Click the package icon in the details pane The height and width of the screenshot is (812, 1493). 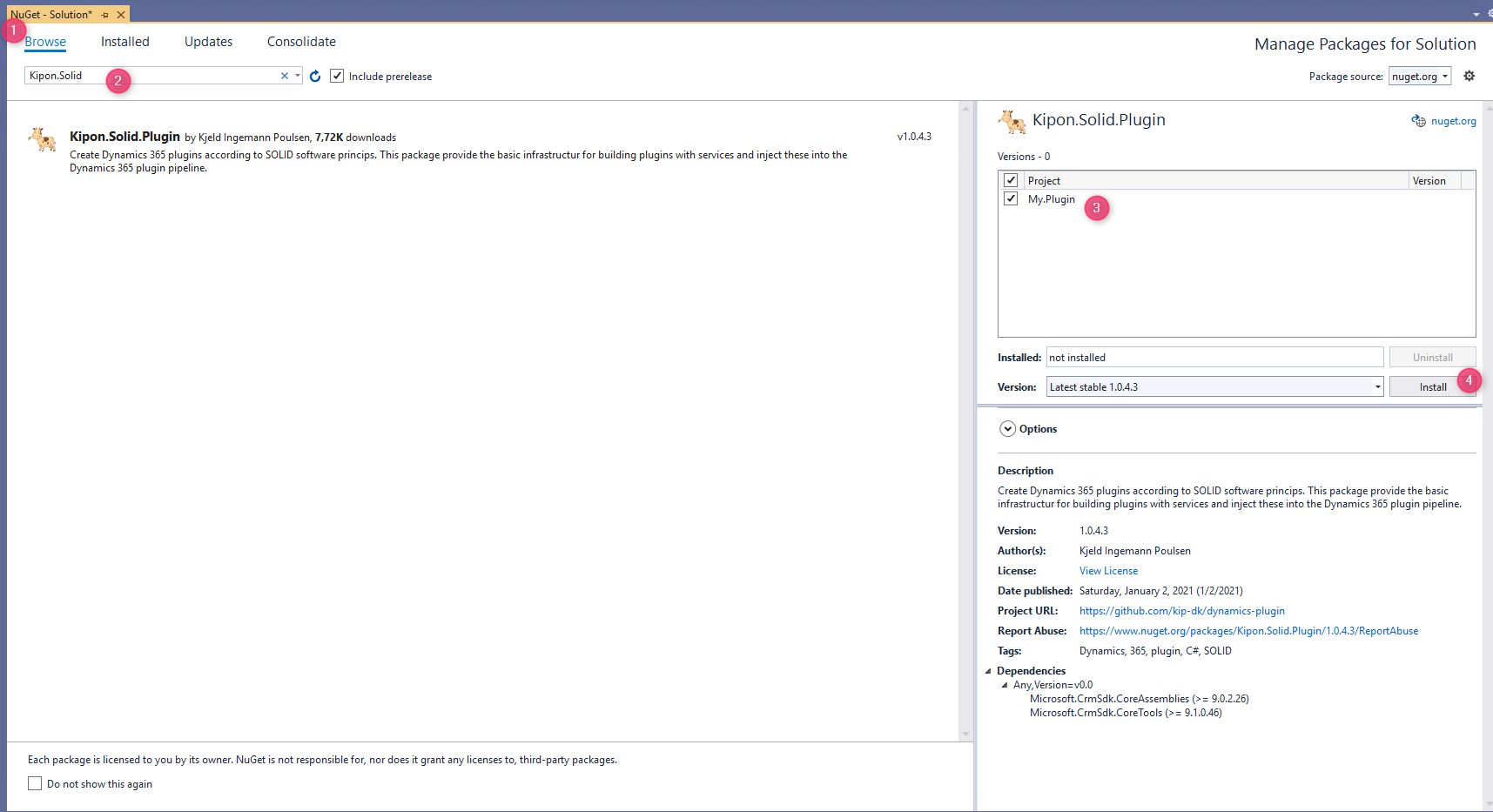tap(1012, 122)
